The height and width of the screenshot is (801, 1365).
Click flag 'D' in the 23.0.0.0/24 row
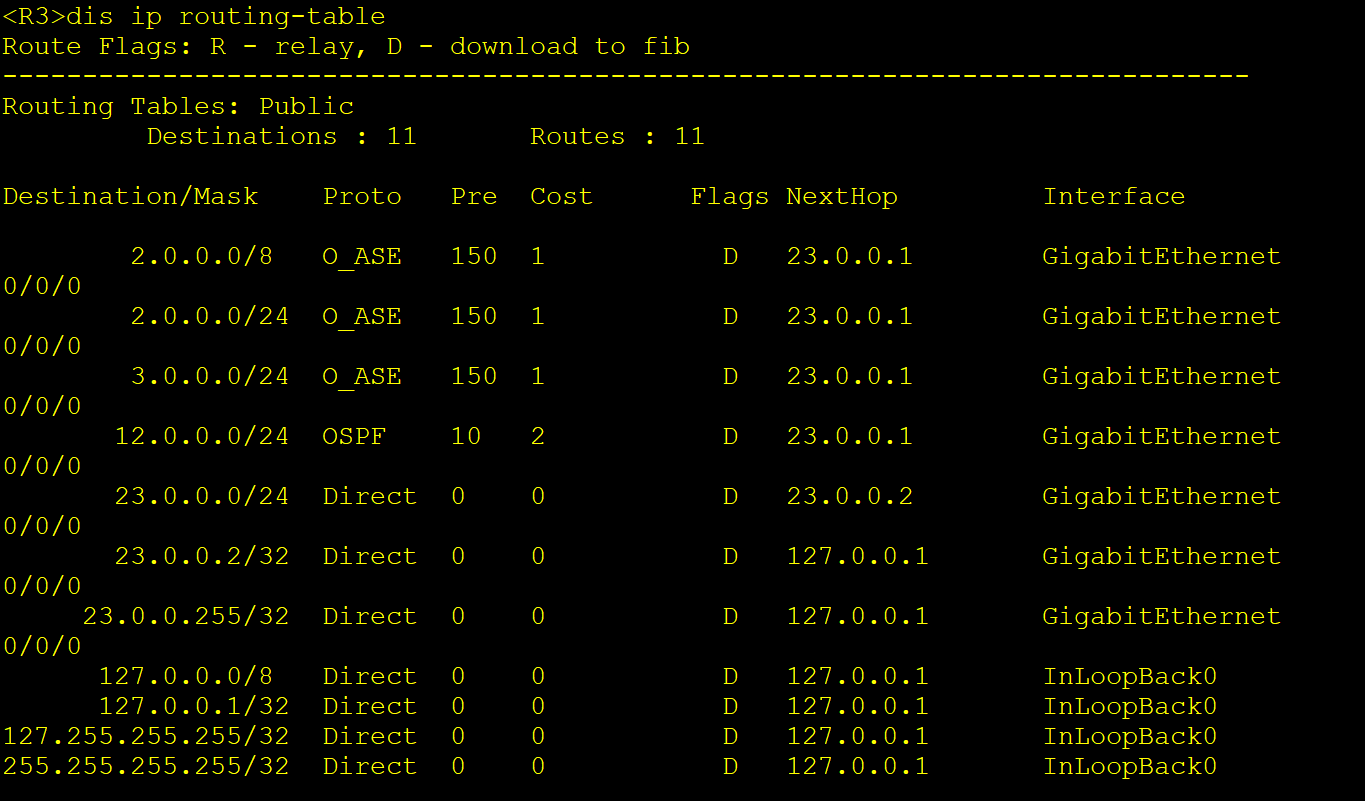click(730, 497)
